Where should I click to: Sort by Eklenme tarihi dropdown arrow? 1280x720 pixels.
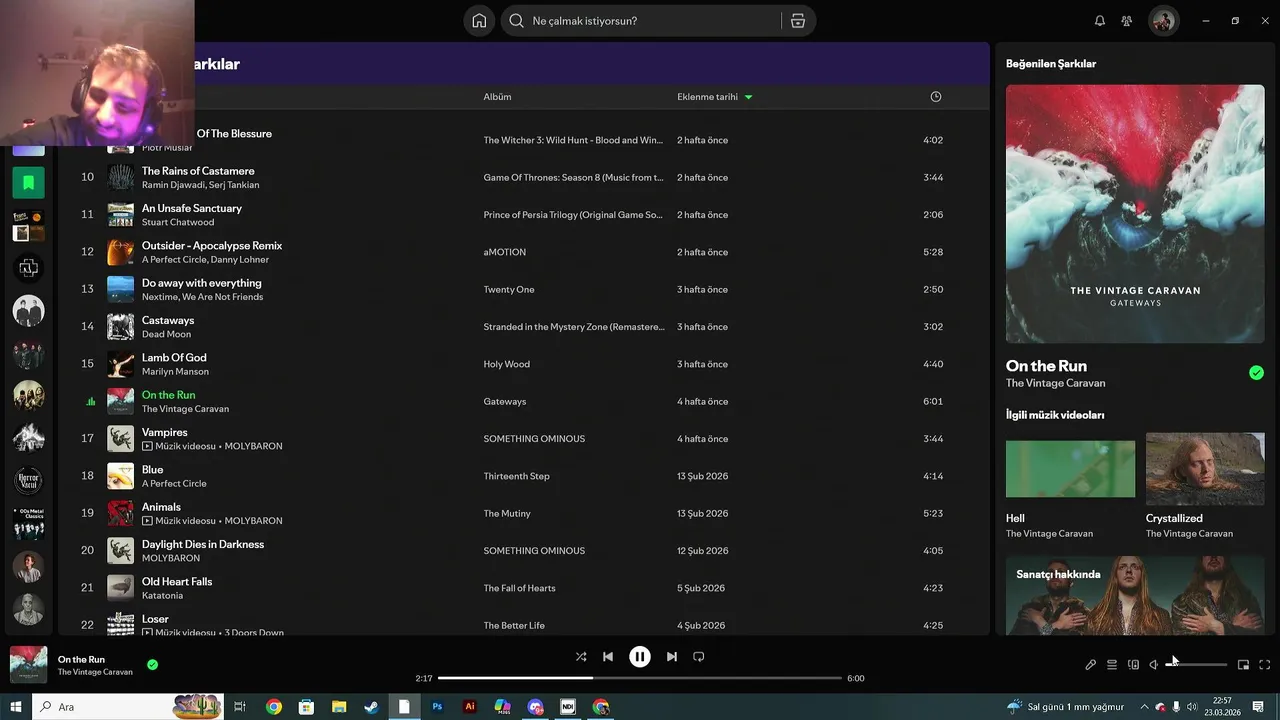point(748,97)
